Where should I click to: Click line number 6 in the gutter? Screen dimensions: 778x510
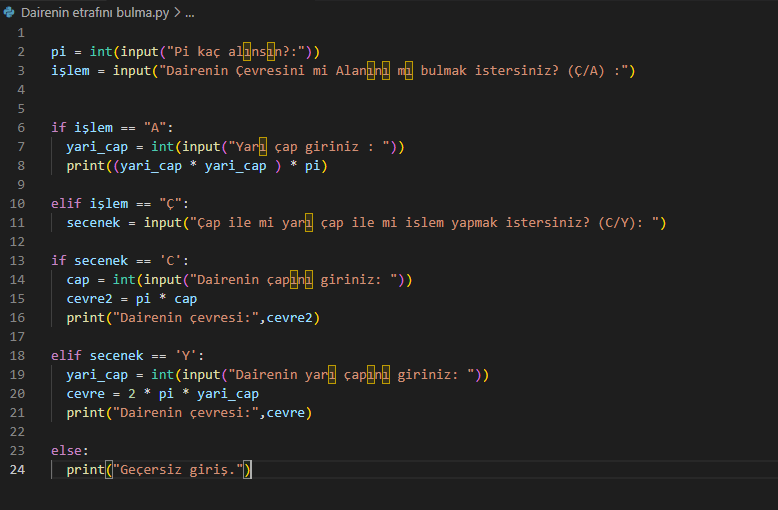tap(21, 128)
